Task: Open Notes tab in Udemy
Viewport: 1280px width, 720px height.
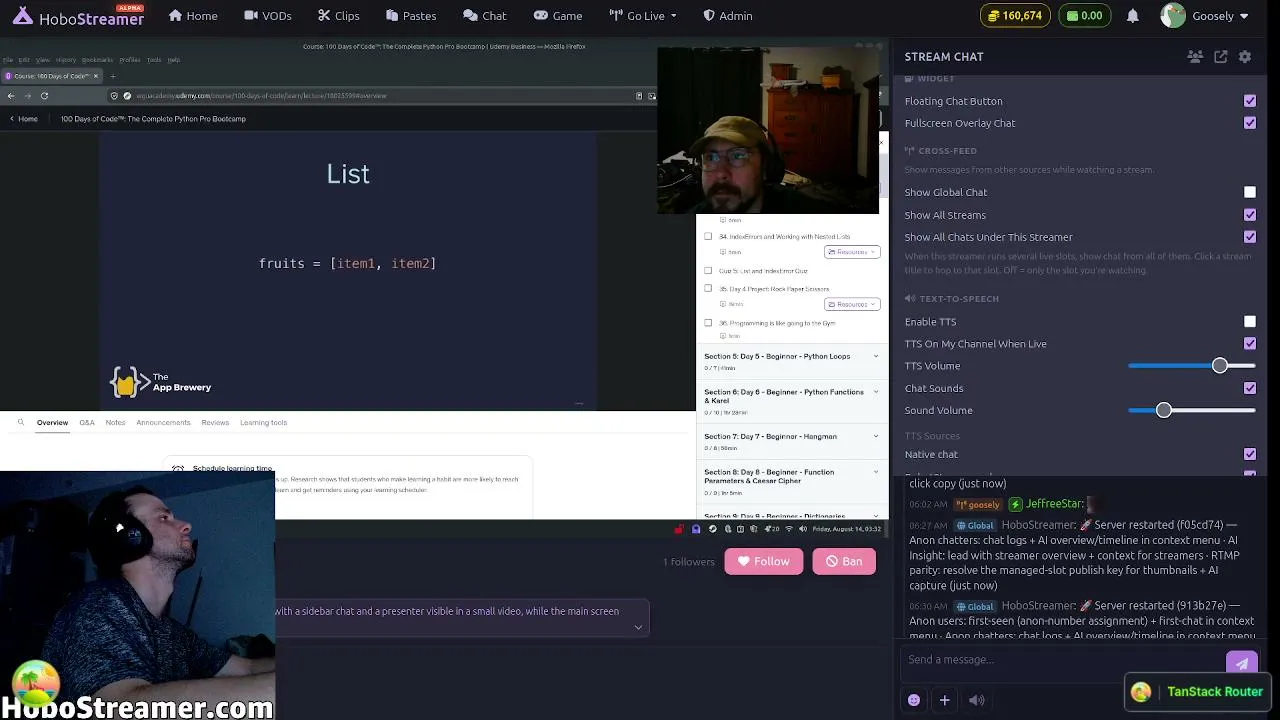Action: [x=116, y=423]
